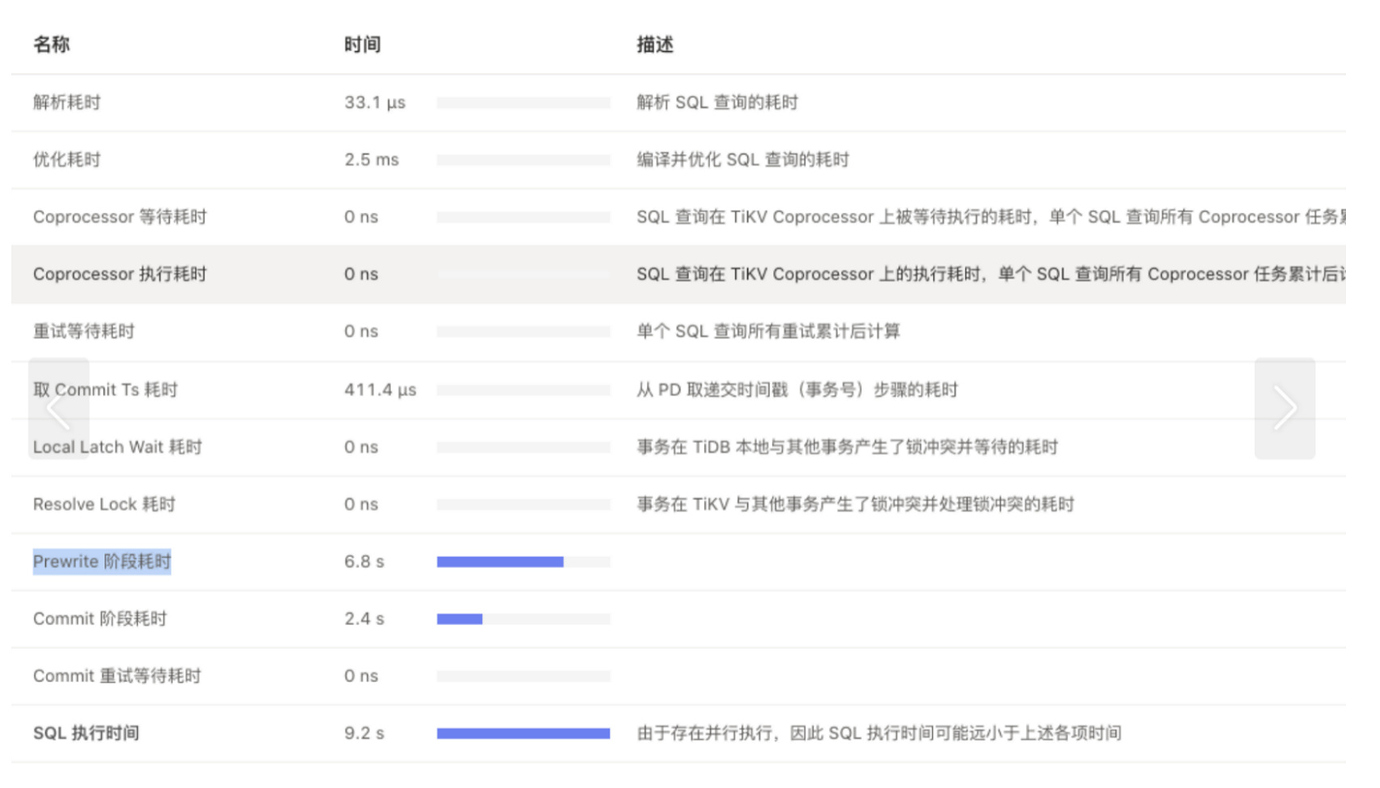Click the 0 ns value in Coprocessor 等待耗时 row
Screen dimensions: 1380x788
click(x=361, y=217)
